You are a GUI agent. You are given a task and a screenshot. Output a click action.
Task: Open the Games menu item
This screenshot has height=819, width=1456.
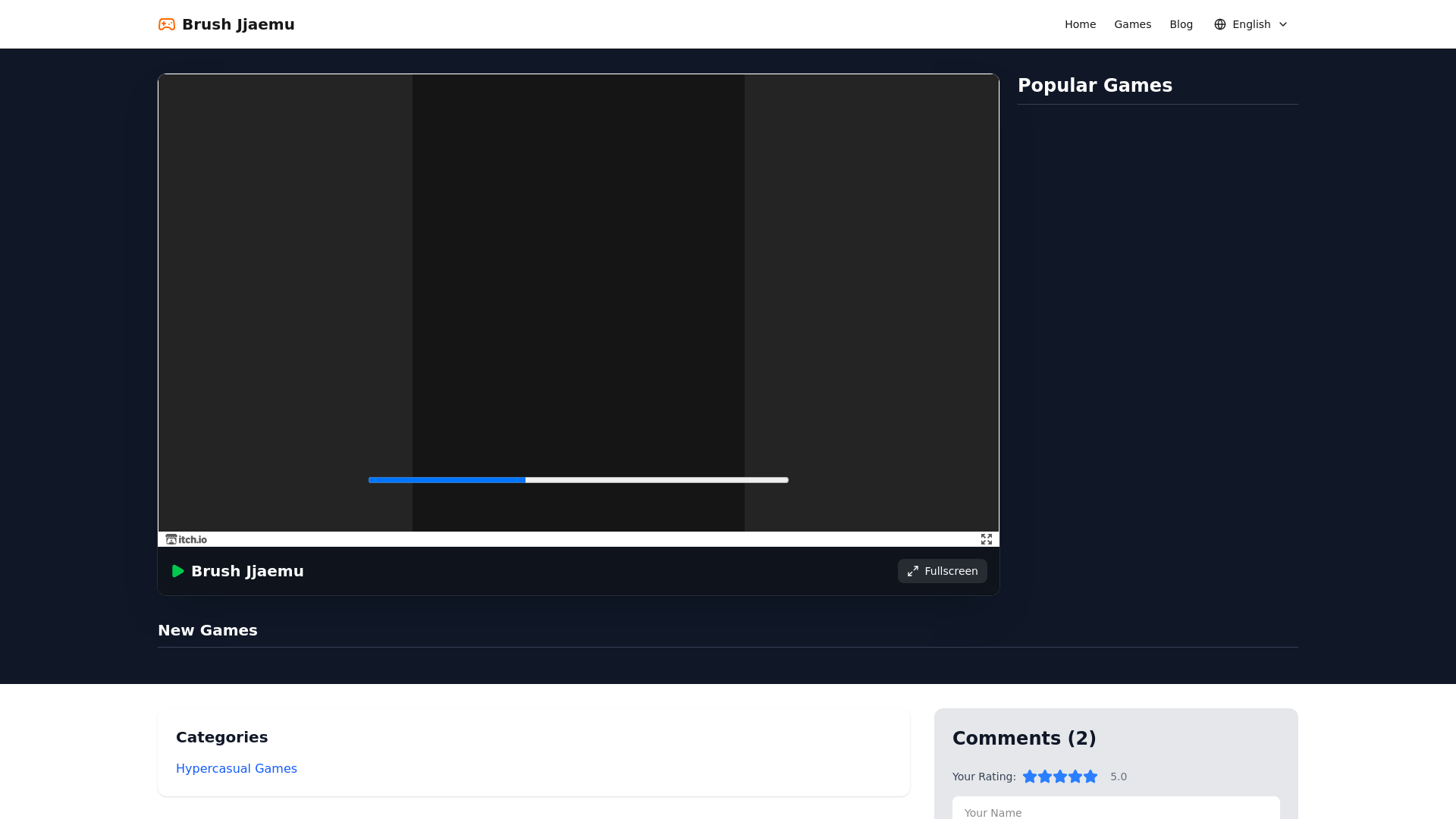click(x=1132, y=24)
